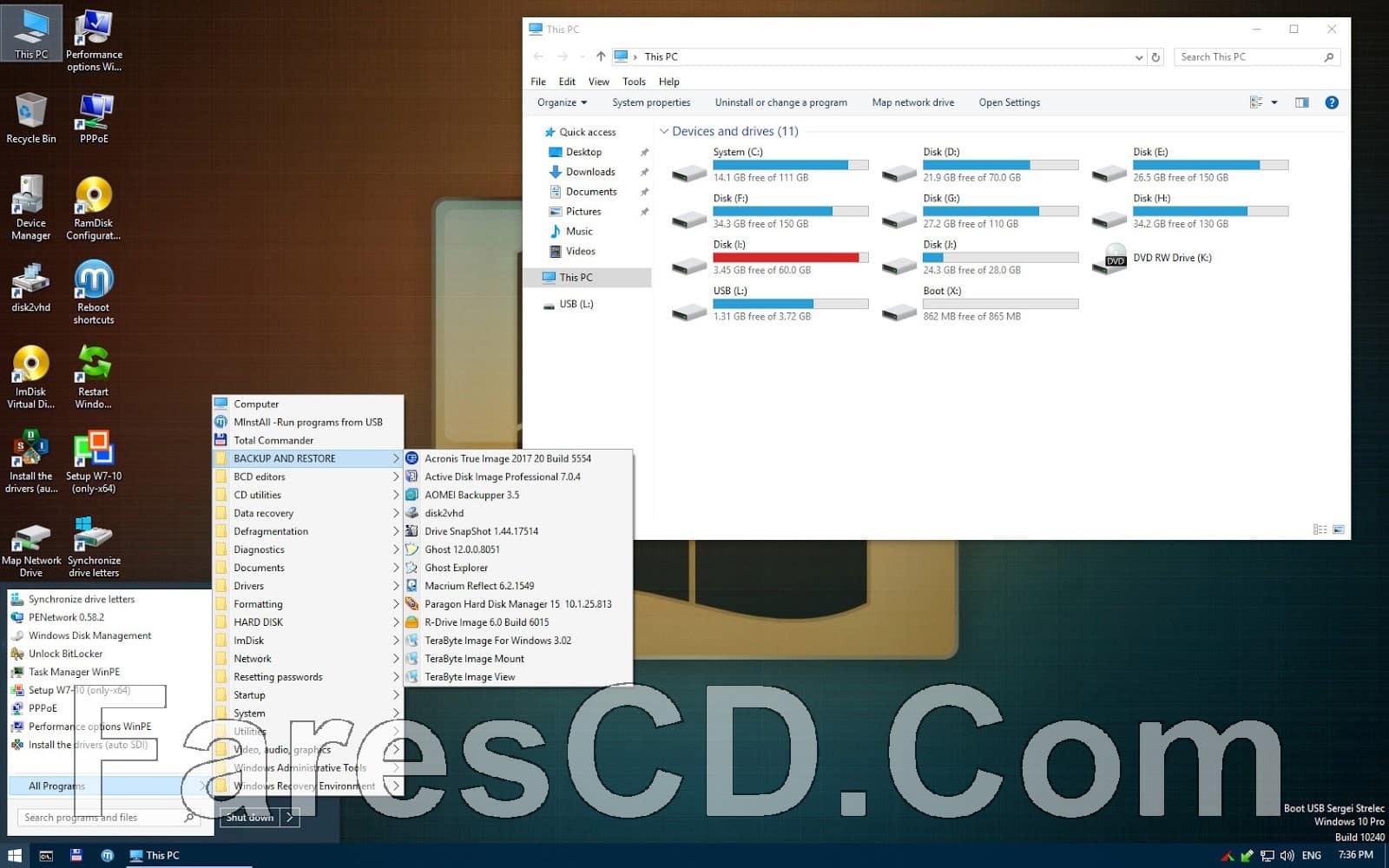Launch the PPPoE desktop shortcut
The image size is (1389, 868).
coord(94,118)
